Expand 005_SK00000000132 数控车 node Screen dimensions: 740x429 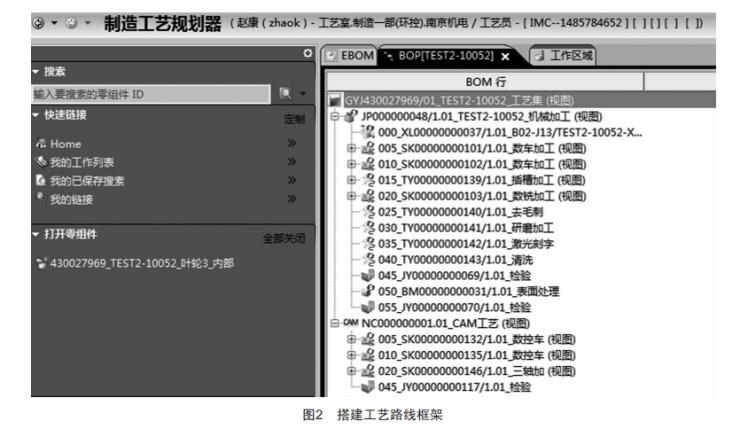pyautogui.click(x=352, y=339)
